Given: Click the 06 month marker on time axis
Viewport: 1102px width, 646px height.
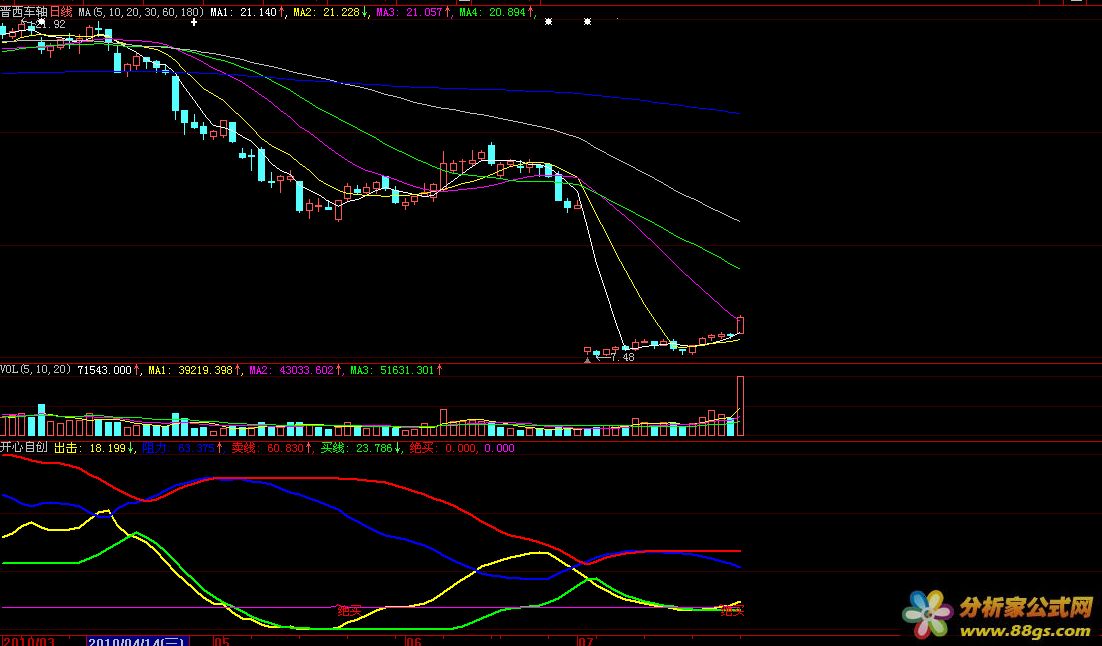Looking at the screenshot, I should click(x=414, y=641).
